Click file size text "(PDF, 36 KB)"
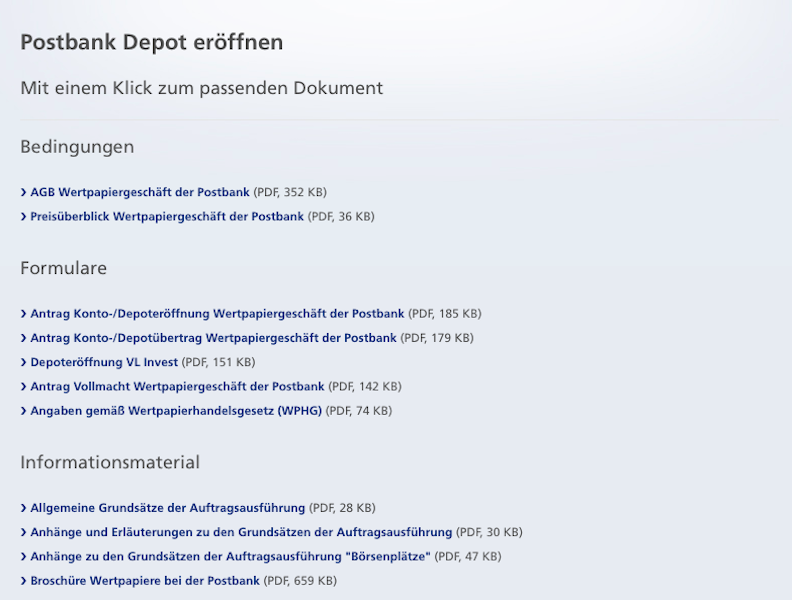792x600 pixels. pyautogui.click(x=341, y=217)
